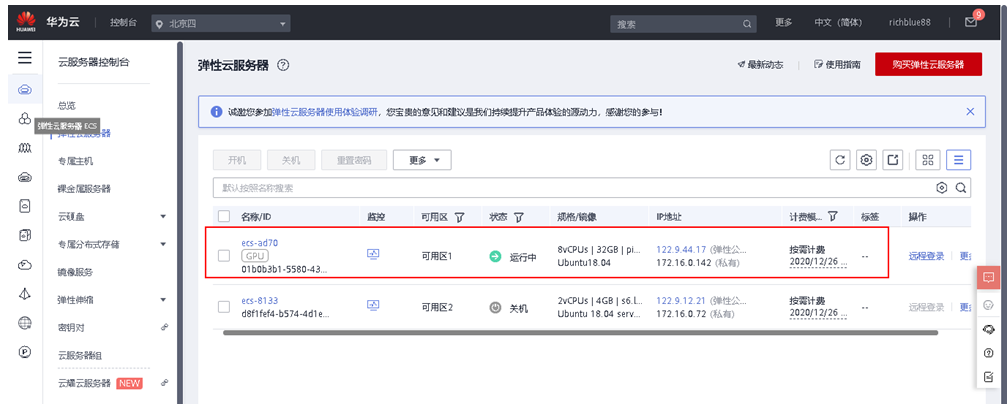Filter by 可用区 column funnel

click(x=460, y=217)
